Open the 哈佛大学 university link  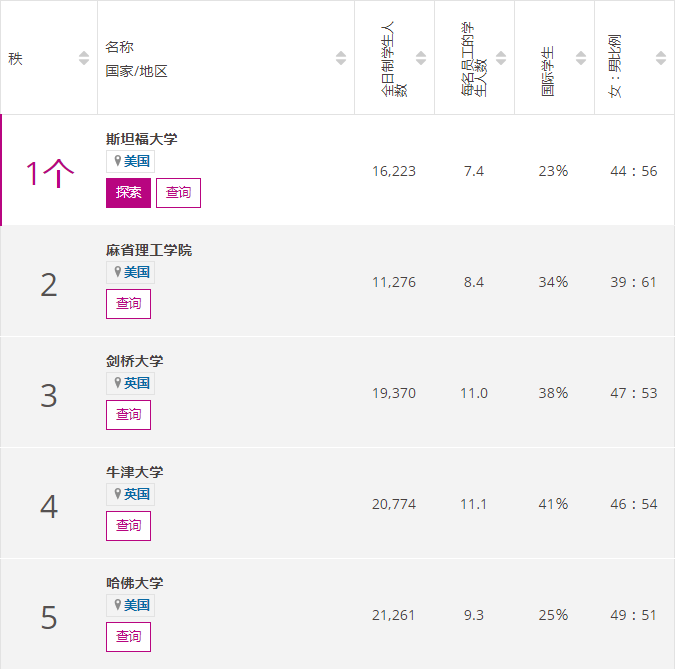(134, 583)
